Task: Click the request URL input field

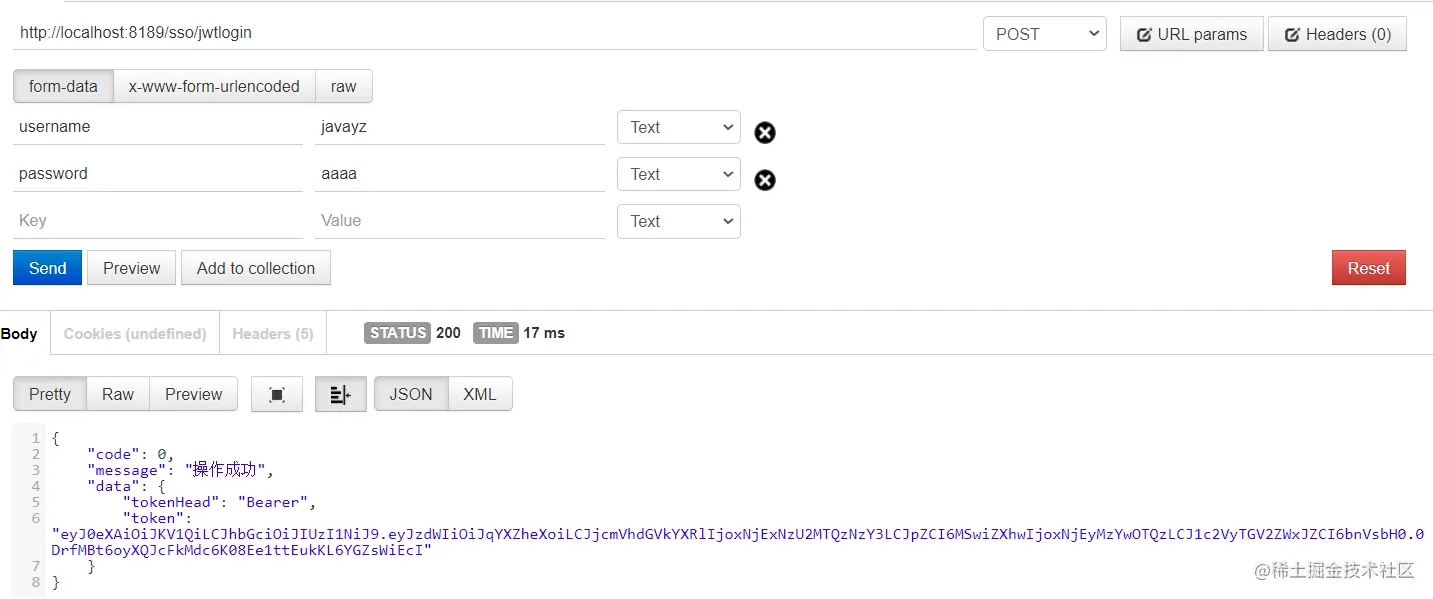Action: [x=495, y=33]
